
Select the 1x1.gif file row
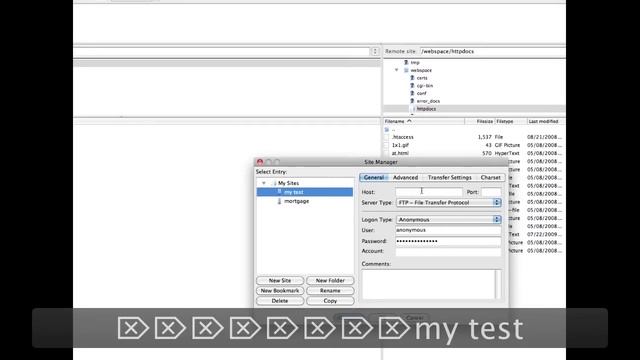pos(474,145)
